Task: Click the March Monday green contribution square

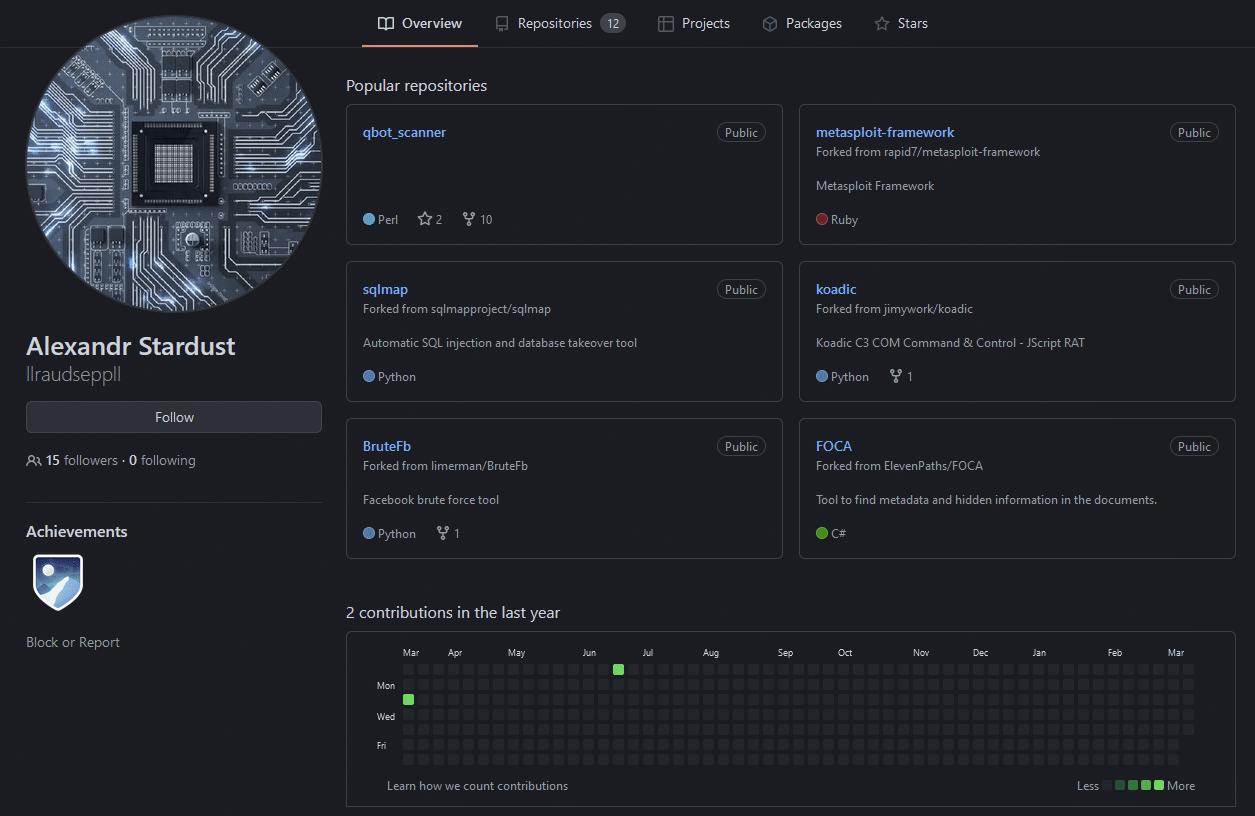Action: 408,699
